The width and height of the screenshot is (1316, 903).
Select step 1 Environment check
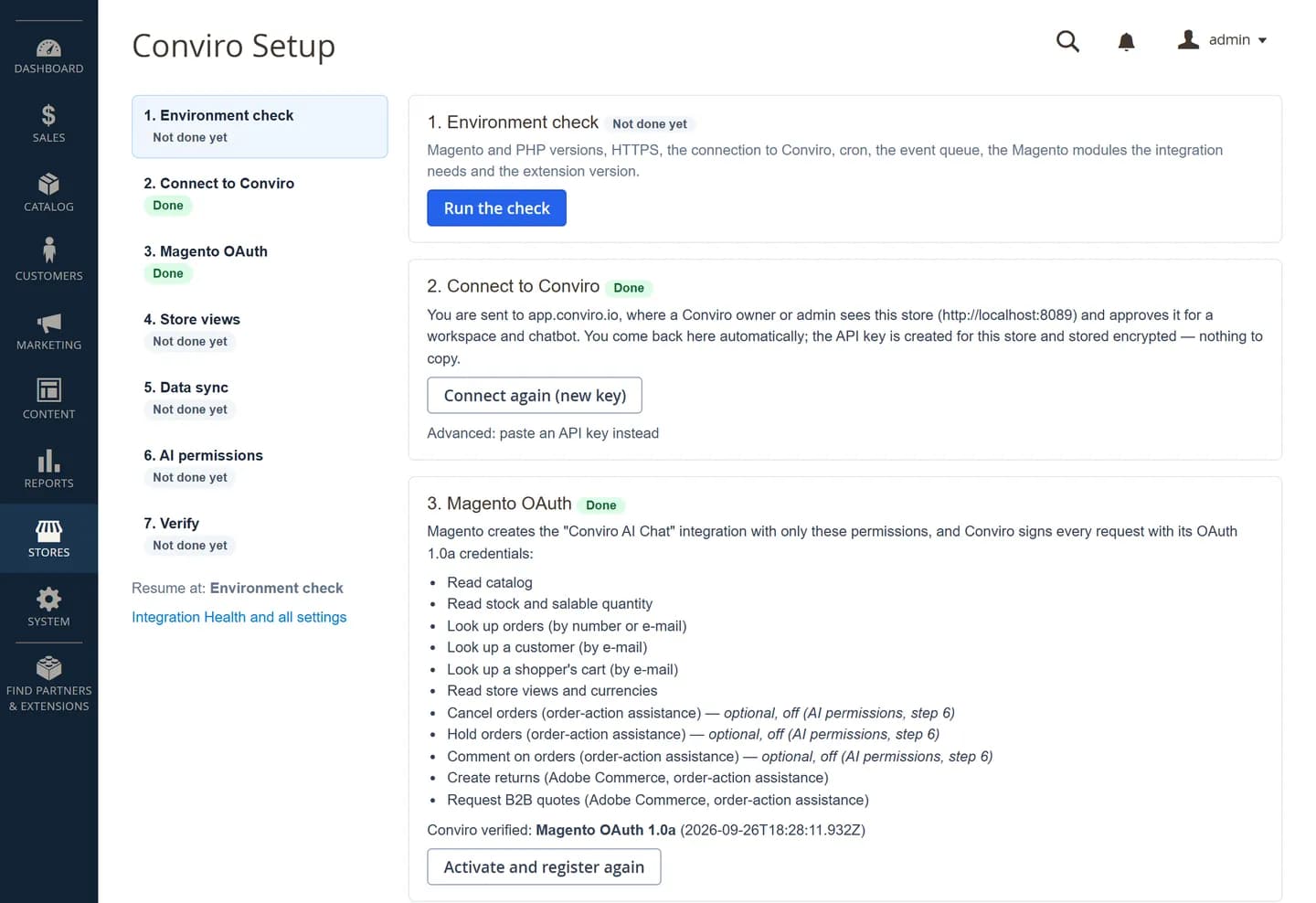tap(260, 126)
